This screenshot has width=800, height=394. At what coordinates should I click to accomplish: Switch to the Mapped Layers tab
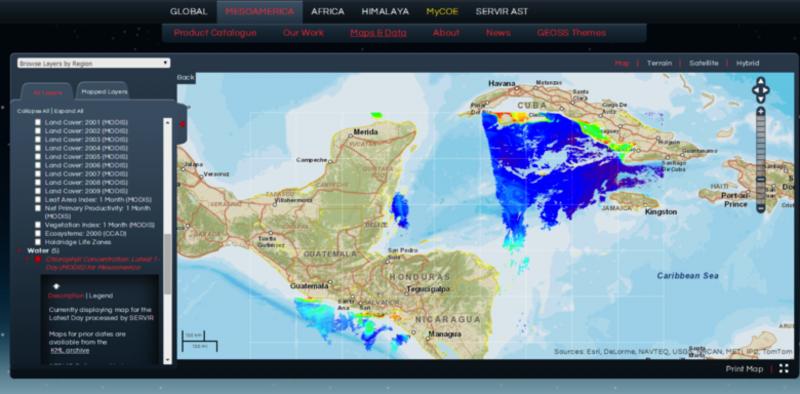(x=104, y=92)
